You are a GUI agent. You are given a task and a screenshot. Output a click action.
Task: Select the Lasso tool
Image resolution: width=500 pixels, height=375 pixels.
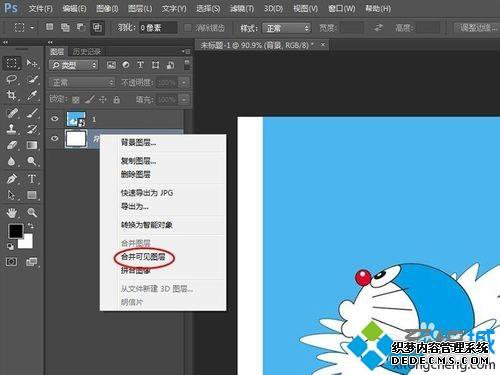coord(12,79)
